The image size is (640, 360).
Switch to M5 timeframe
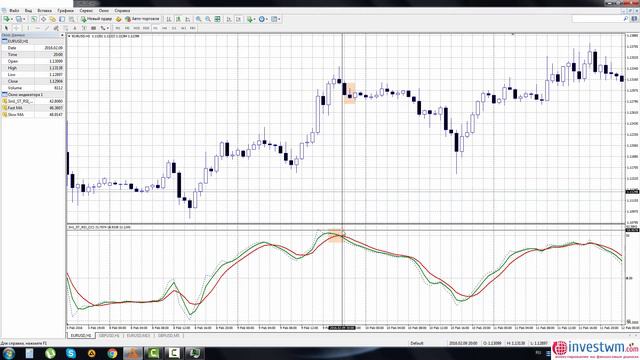point(127,28)
